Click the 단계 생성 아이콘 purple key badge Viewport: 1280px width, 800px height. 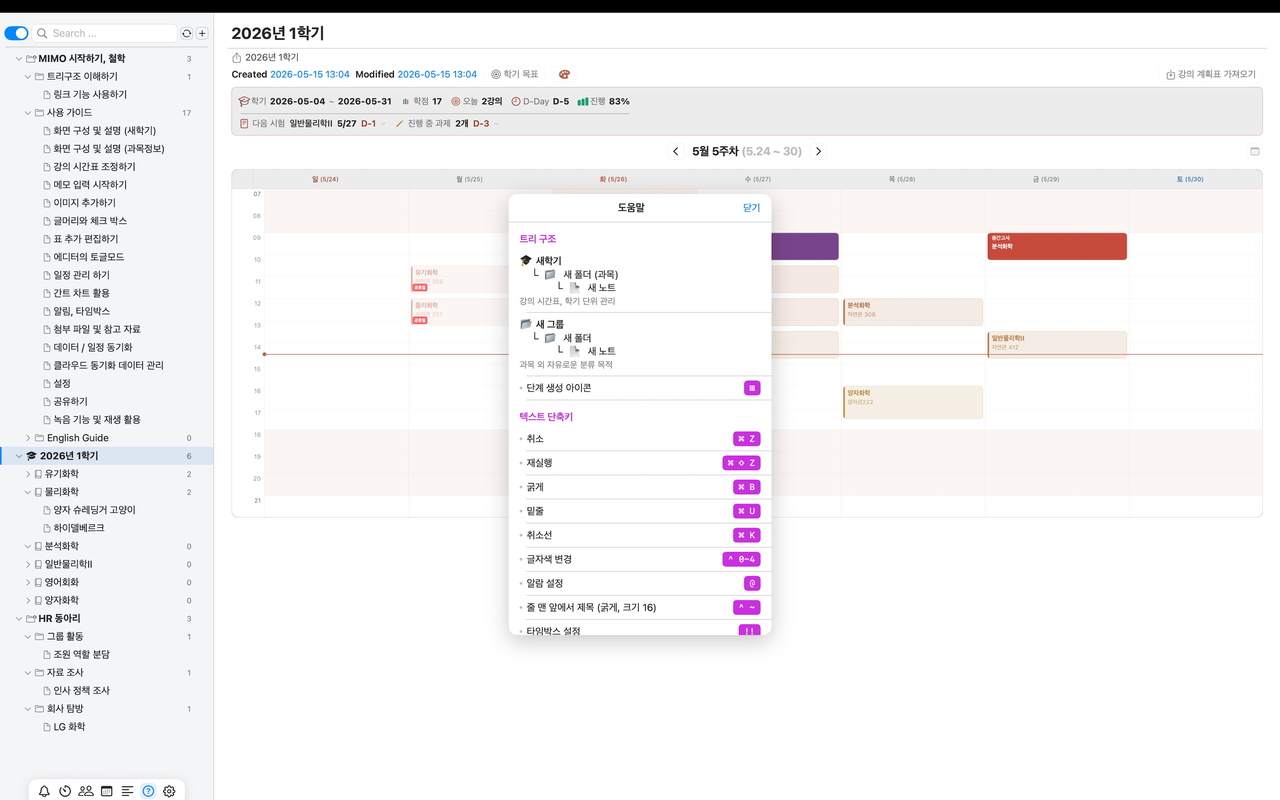click(x=752, y=388)
